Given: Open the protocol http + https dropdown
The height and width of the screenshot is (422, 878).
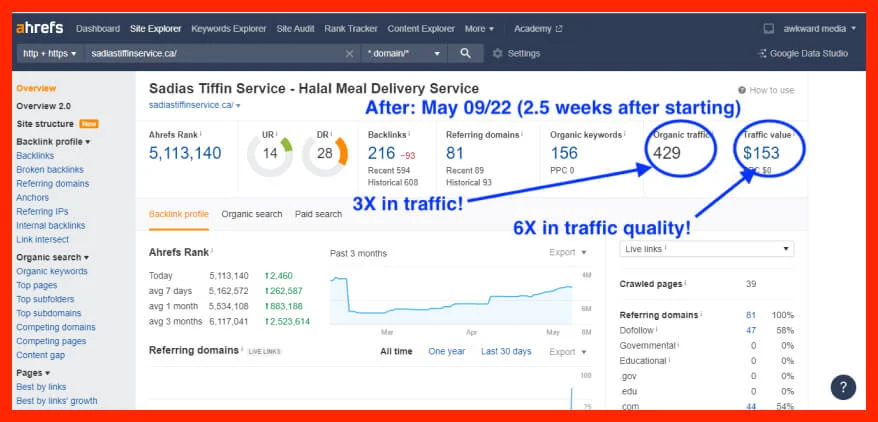Looking at the screenshot, I should click(49, 54).
